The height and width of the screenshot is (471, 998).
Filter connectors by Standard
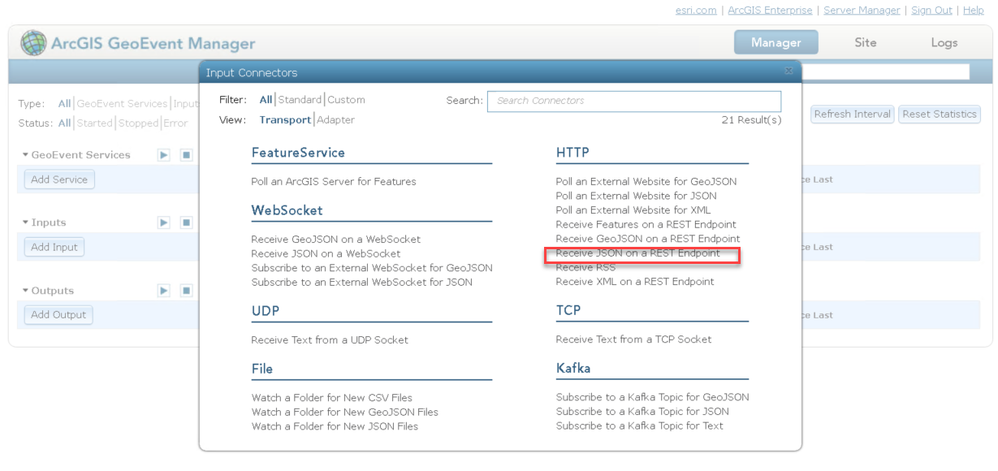pyautogui.click(x=300, y=100)
